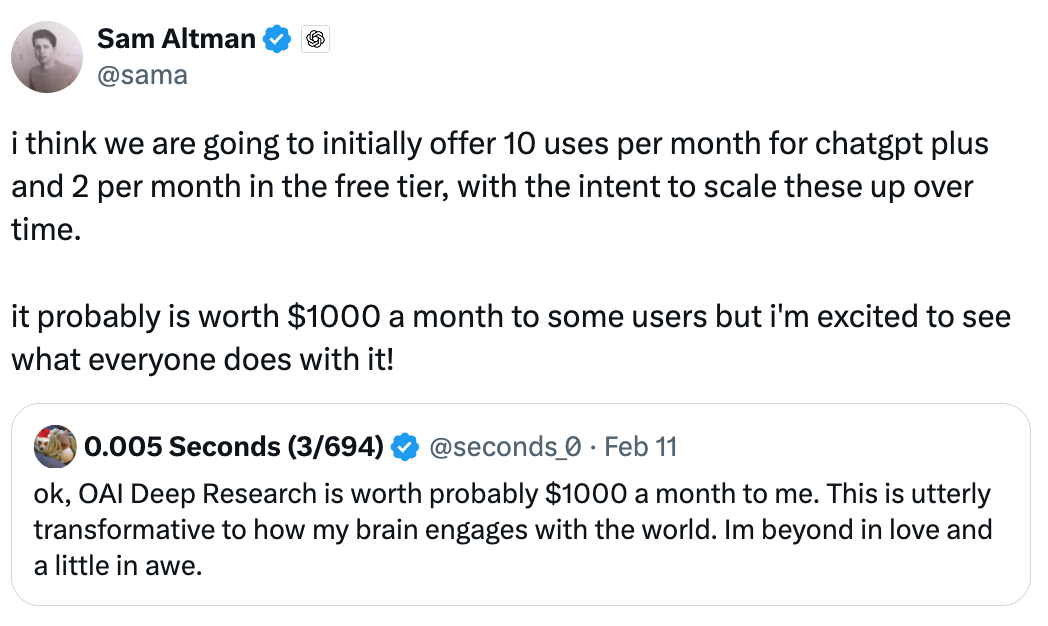This screenshot has height=626, width=1048.
Task: Open Sam Altman's profile picture
Action: 47,57
